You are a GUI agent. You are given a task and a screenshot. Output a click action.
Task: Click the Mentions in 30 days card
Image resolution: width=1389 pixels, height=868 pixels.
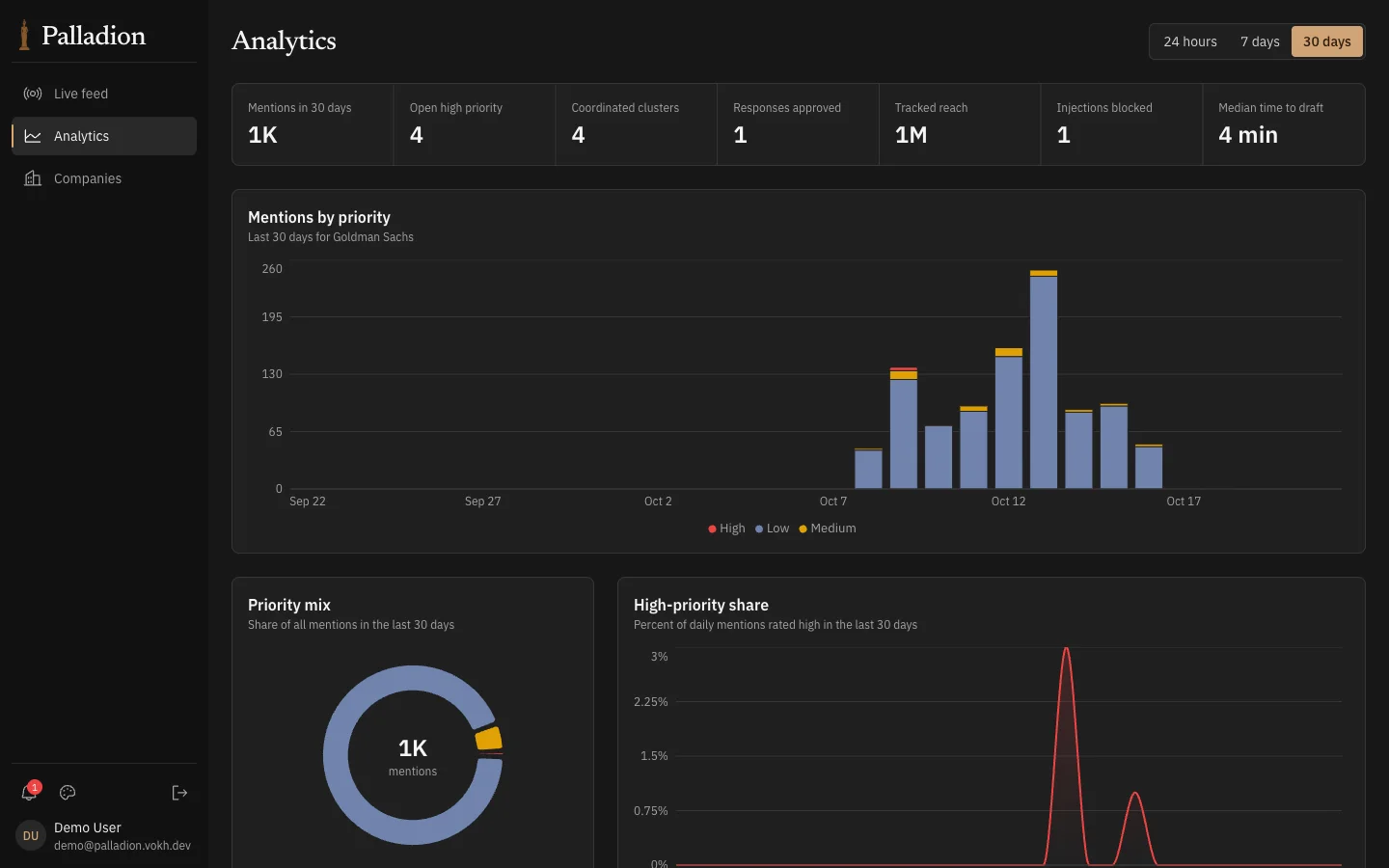(313, 124)
